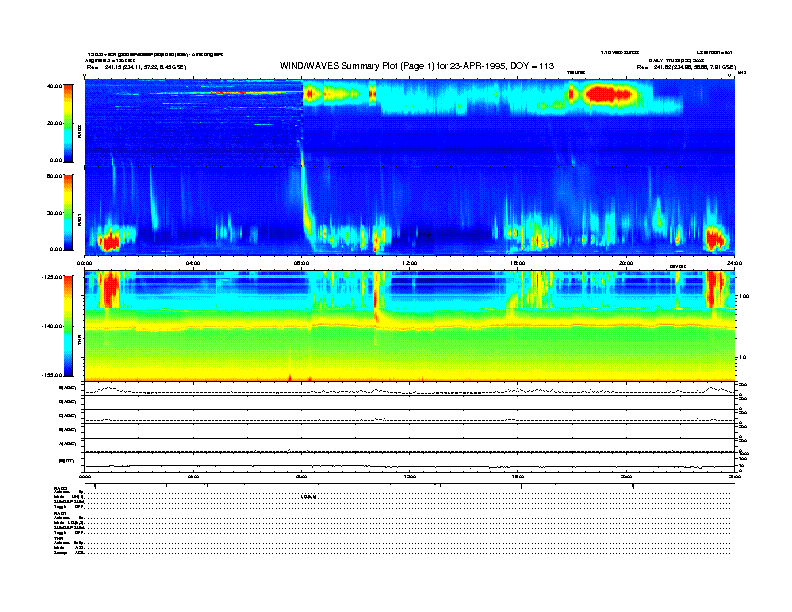Click the vertical RAD1 panel axis label

click(80, 220)
